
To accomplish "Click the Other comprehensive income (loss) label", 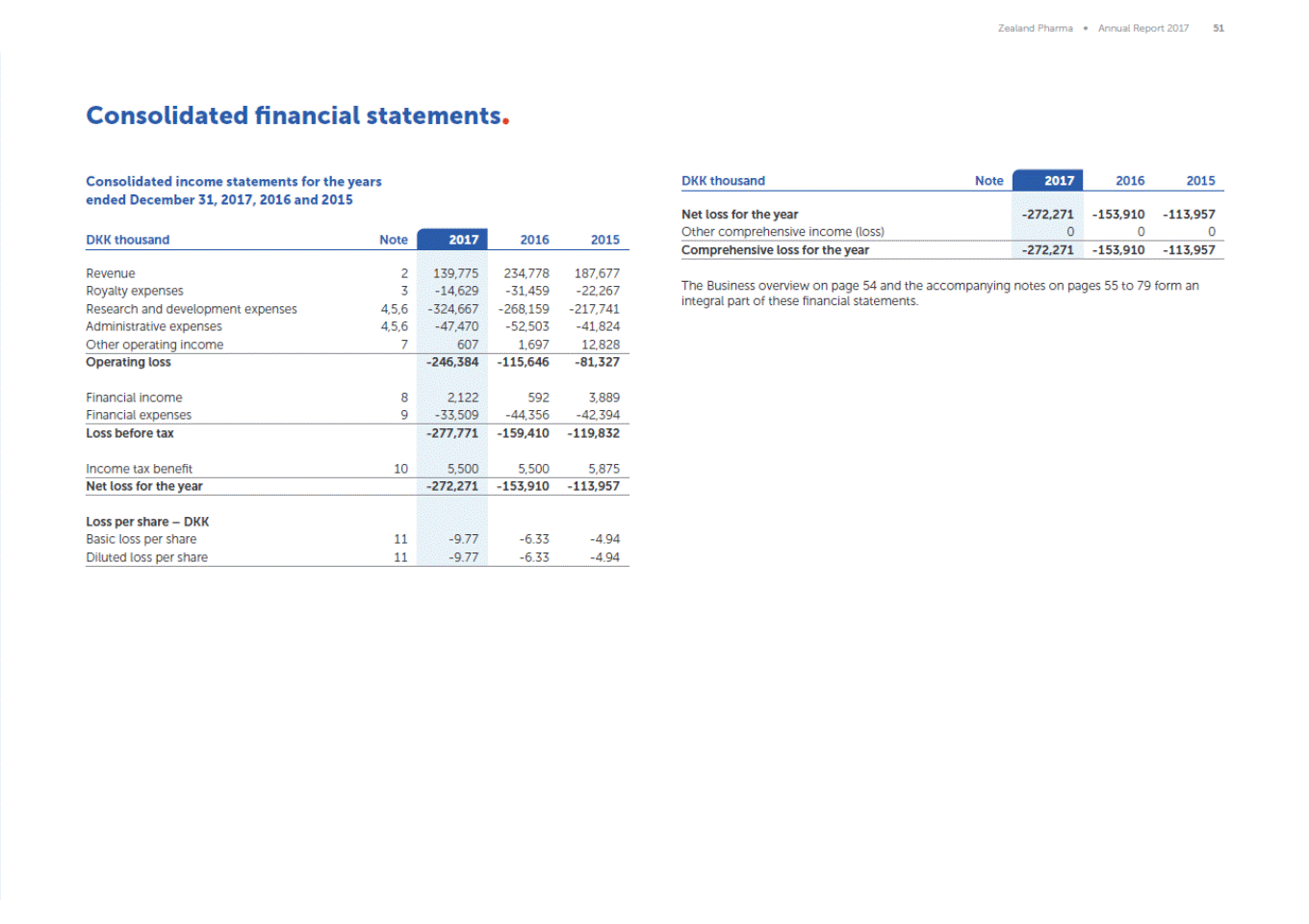I will pyautogui.click(x=783, y=232).
